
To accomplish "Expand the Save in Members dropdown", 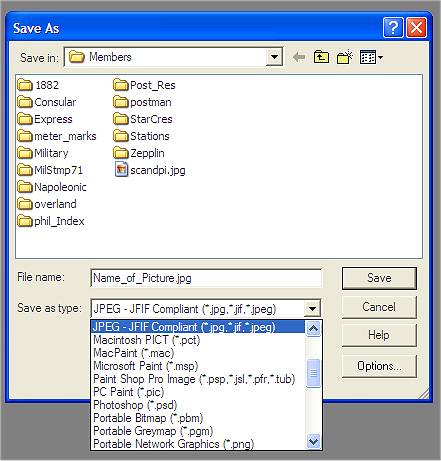I will point(275,57).
